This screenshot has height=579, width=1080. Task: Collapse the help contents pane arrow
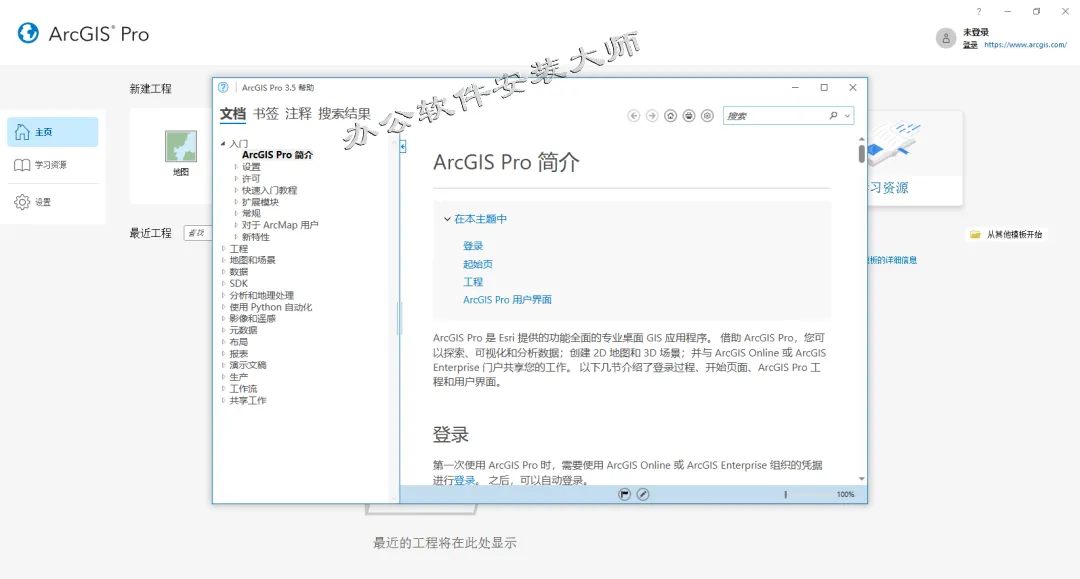pos(403,146)
